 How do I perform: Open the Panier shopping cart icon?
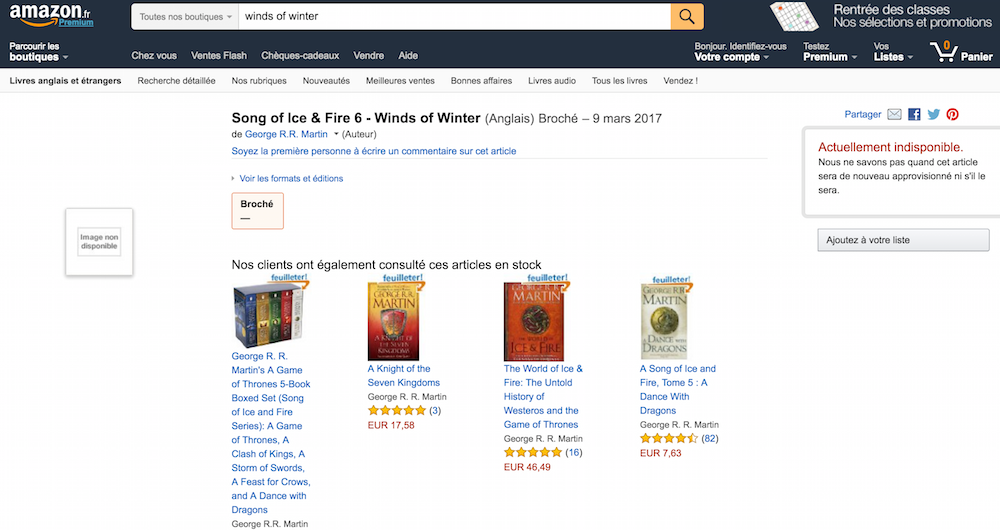tap(944, 52)
